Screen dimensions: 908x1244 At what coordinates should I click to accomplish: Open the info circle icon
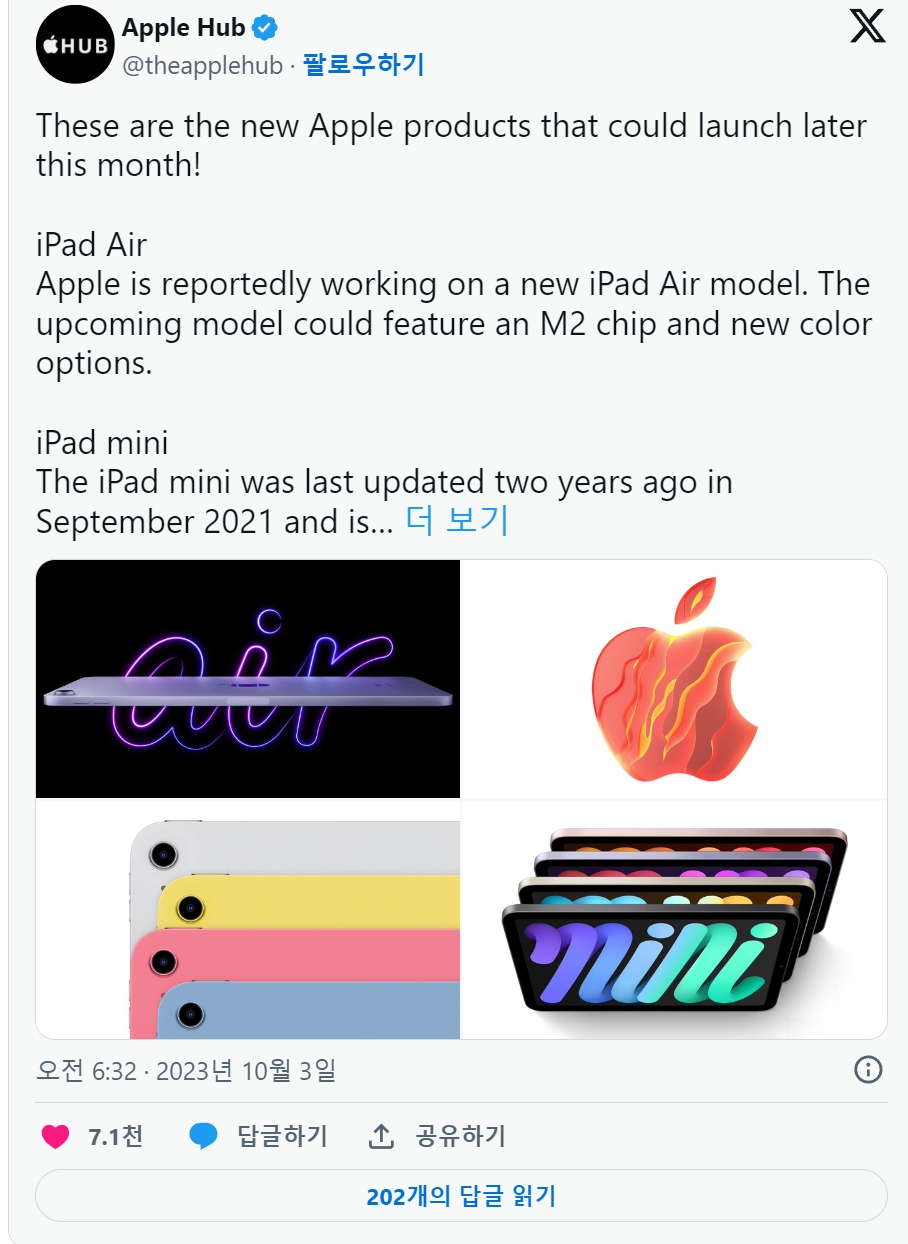coord(868,1070)
